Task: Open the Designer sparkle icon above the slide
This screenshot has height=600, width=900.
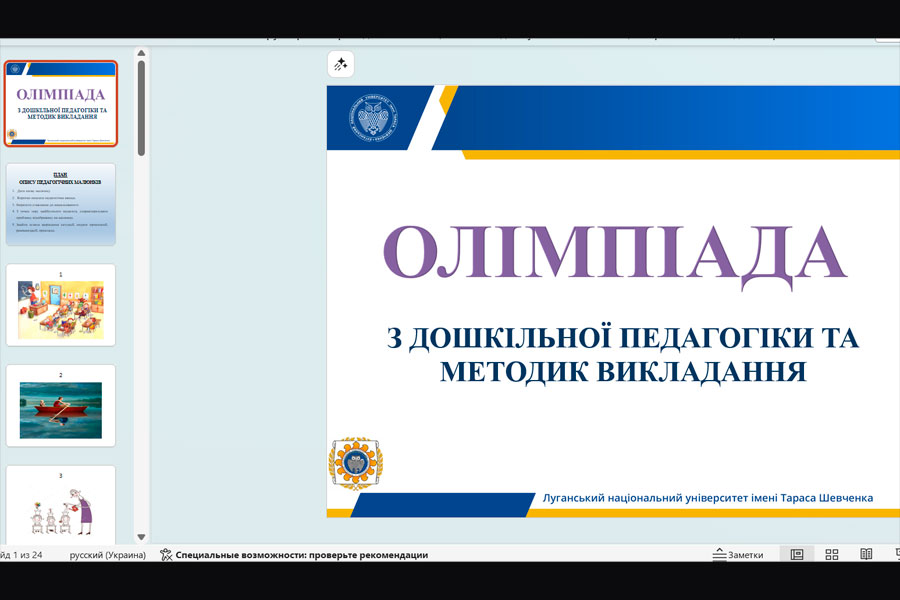Action: click(340, 64)
